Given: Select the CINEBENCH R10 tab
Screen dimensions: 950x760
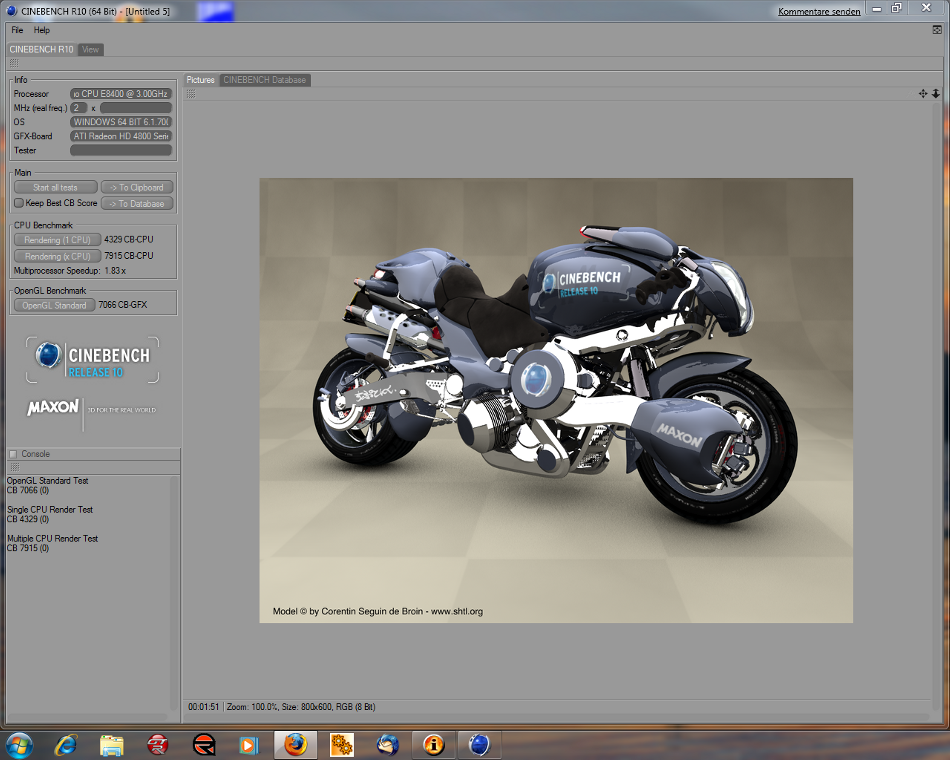Looking at the screenshot, I should [x=41, y=49].
